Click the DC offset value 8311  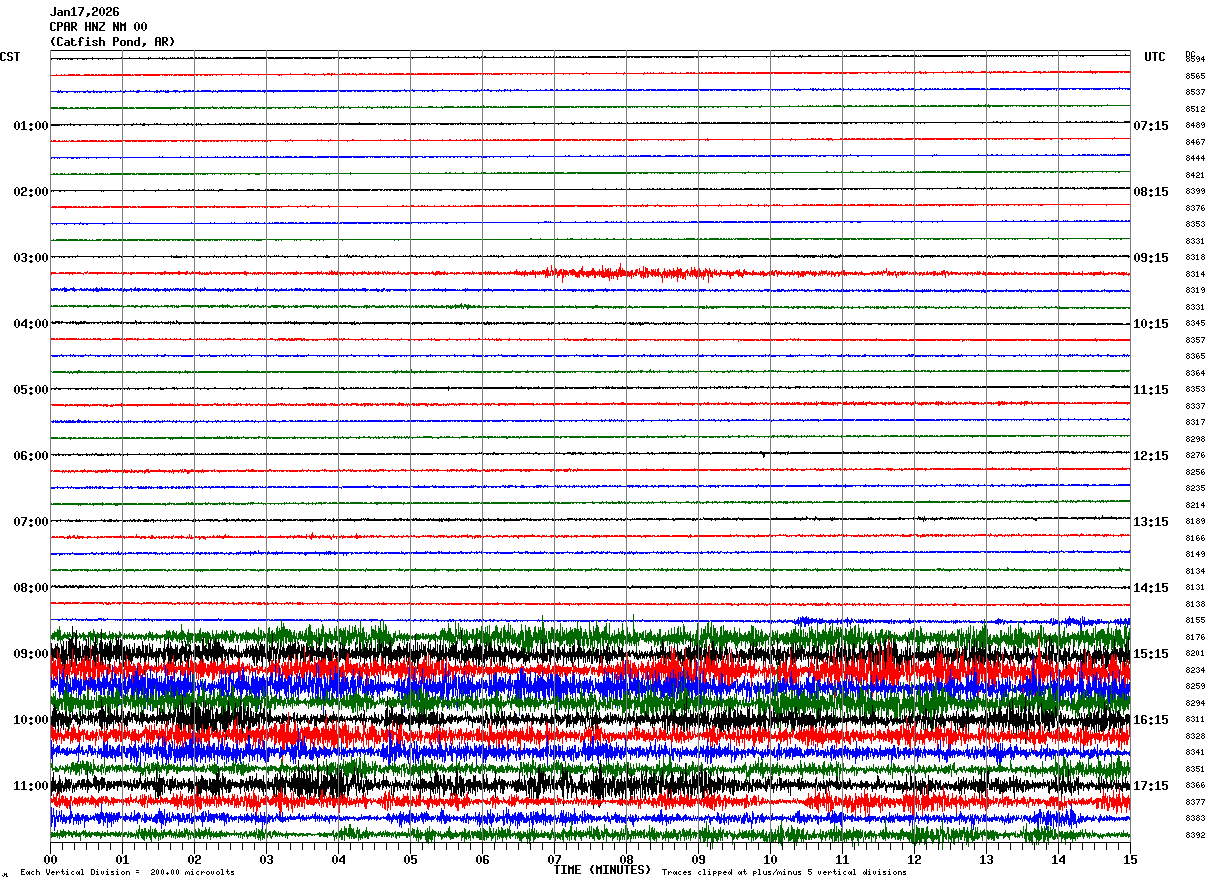pyautogui.click(x=1195, y=719)
